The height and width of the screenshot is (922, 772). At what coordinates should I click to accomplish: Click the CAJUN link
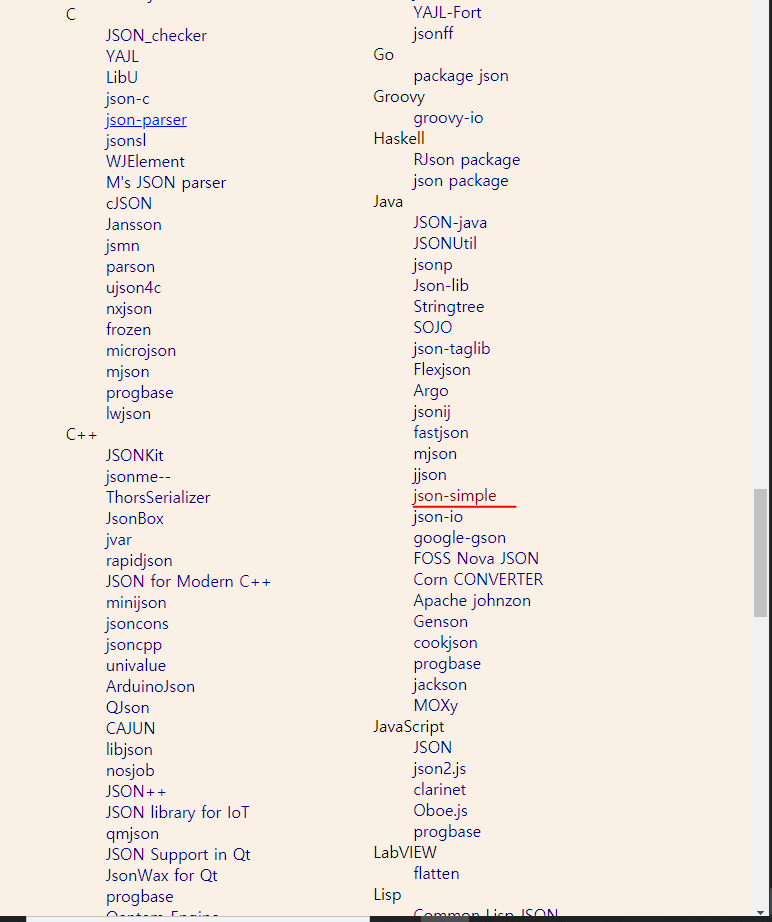(131, 729)
